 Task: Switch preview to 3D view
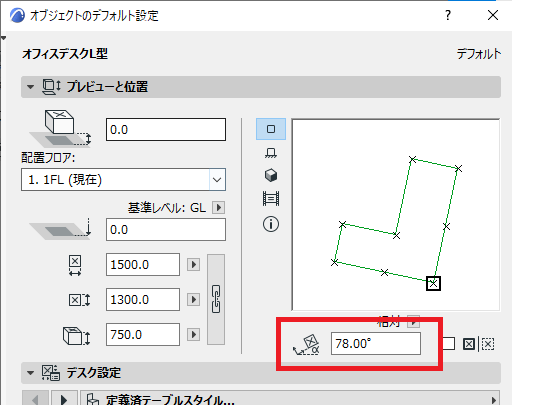(271, 175)
